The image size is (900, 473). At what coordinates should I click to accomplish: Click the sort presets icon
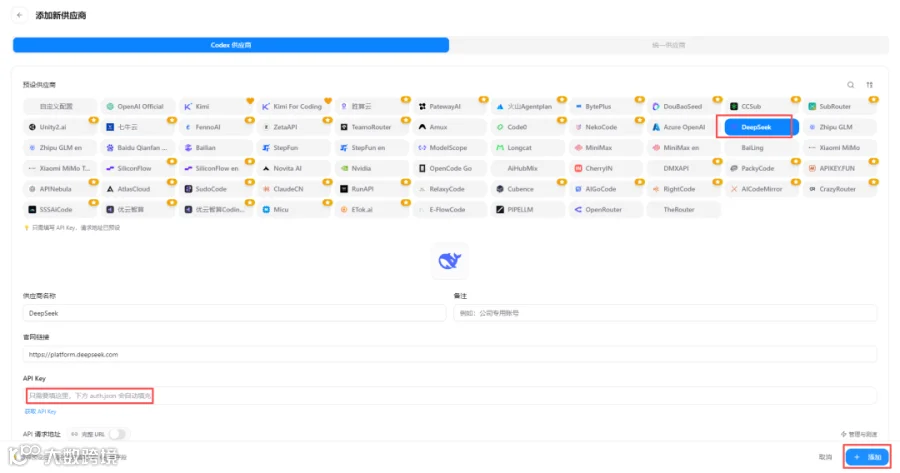point(870,85)
